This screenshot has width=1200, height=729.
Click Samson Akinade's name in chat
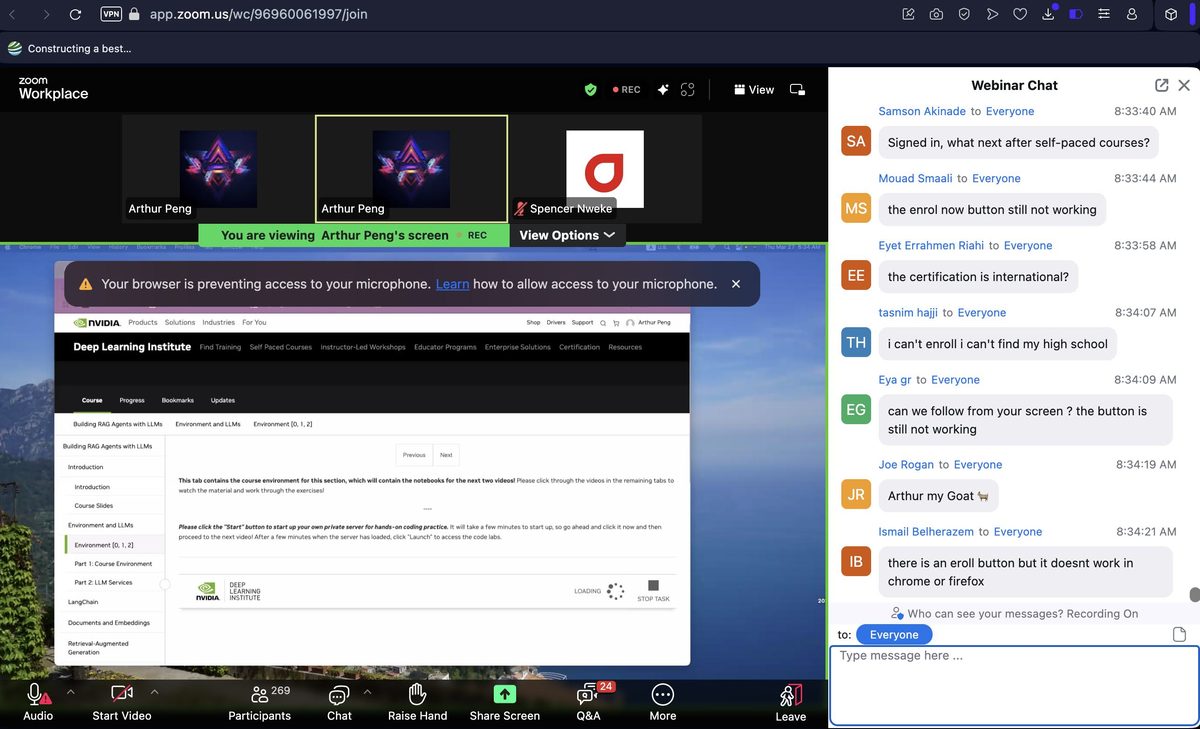pos(922,111)
